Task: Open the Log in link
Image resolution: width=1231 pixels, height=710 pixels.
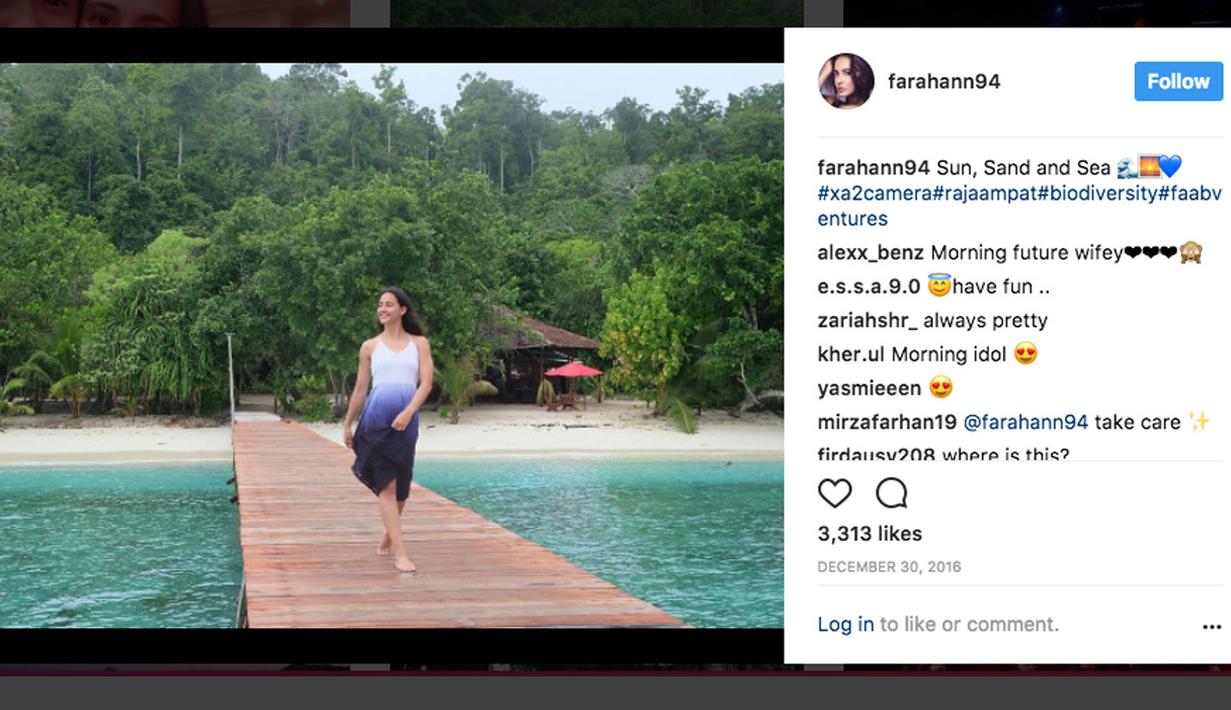Action: coord(846,624)
